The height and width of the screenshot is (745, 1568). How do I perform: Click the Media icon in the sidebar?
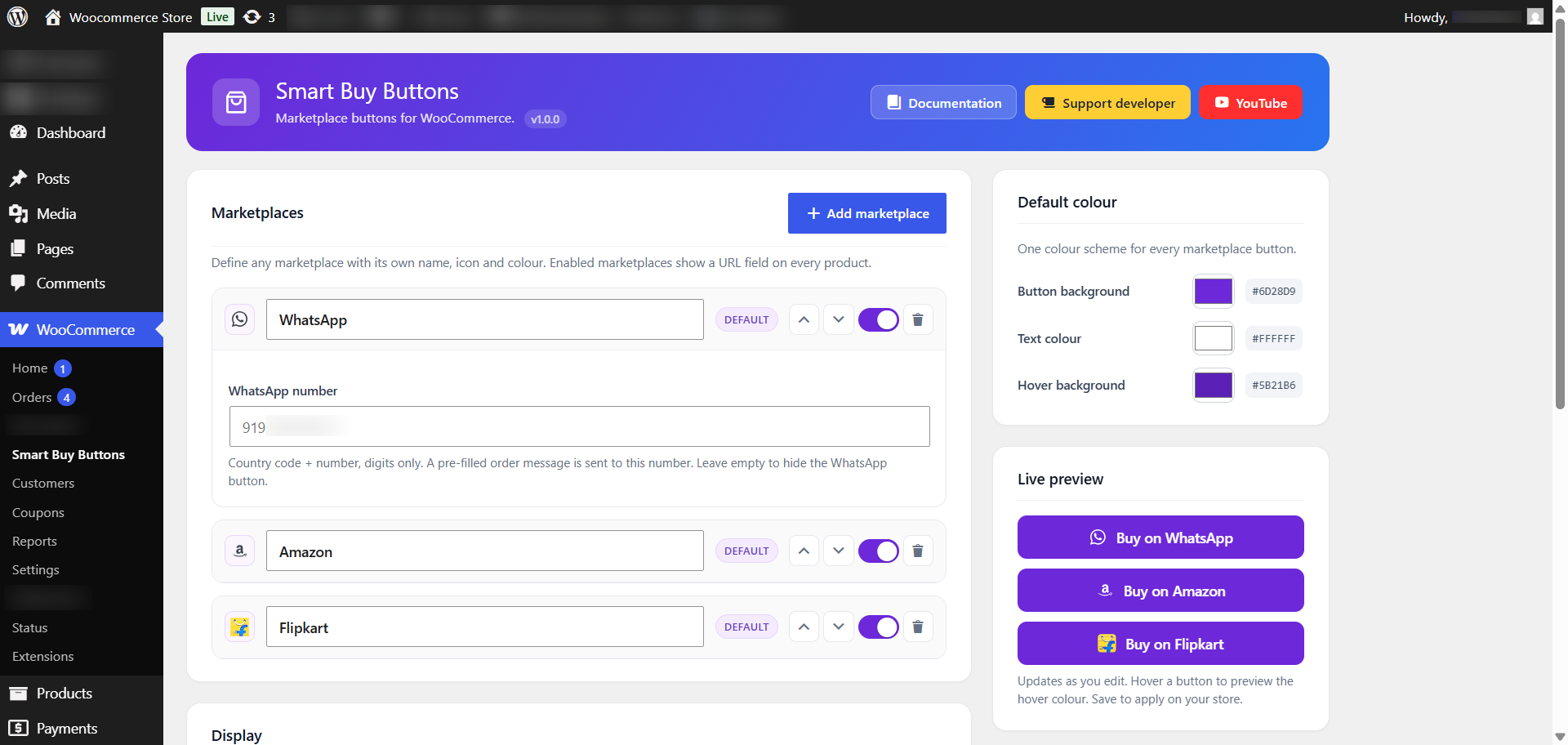tap(19, 213)
